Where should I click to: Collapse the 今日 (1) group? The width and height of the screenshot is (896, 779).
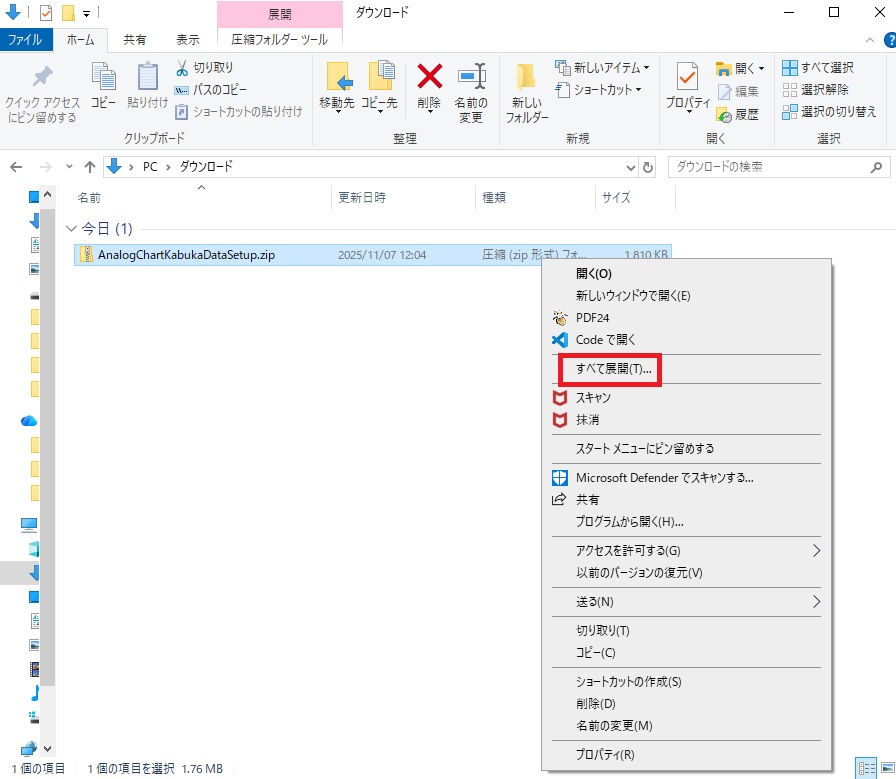[71, 229]
